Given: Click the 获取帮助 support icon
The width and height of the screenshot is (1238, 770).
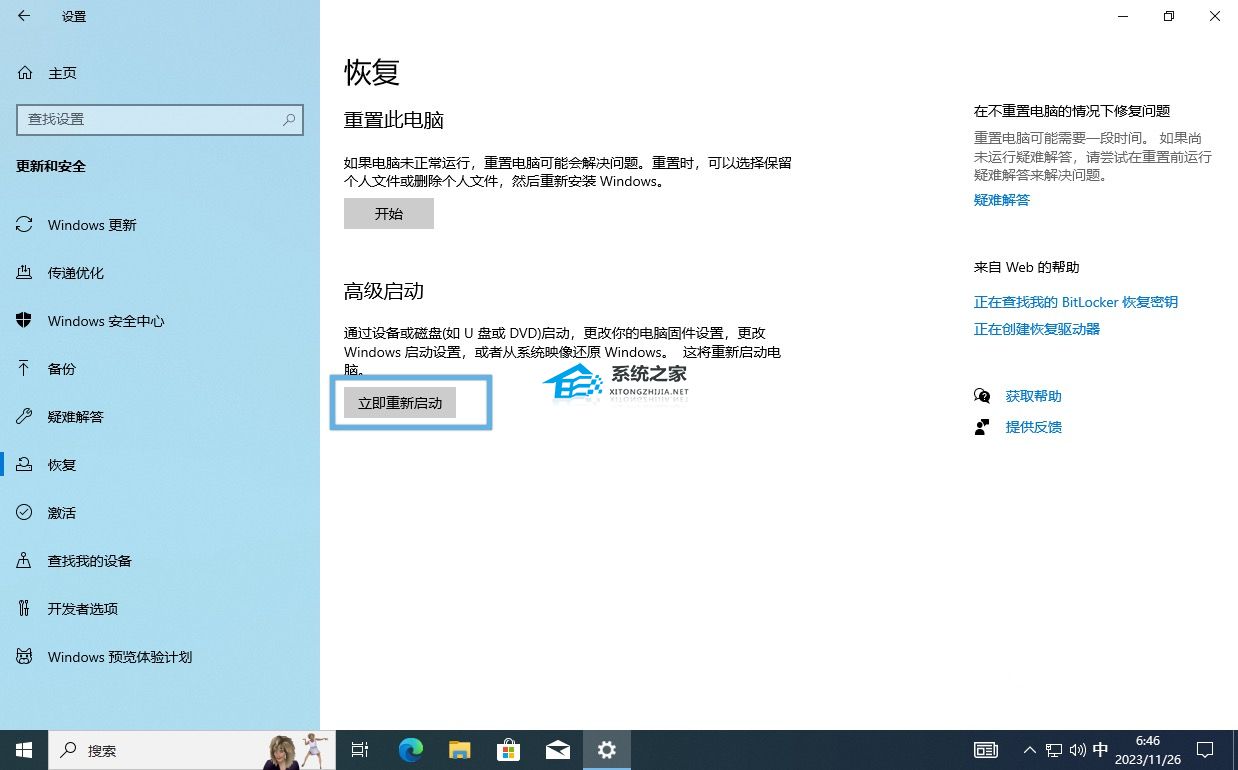Looking at the screenshot, I should (x=983, y=395).
